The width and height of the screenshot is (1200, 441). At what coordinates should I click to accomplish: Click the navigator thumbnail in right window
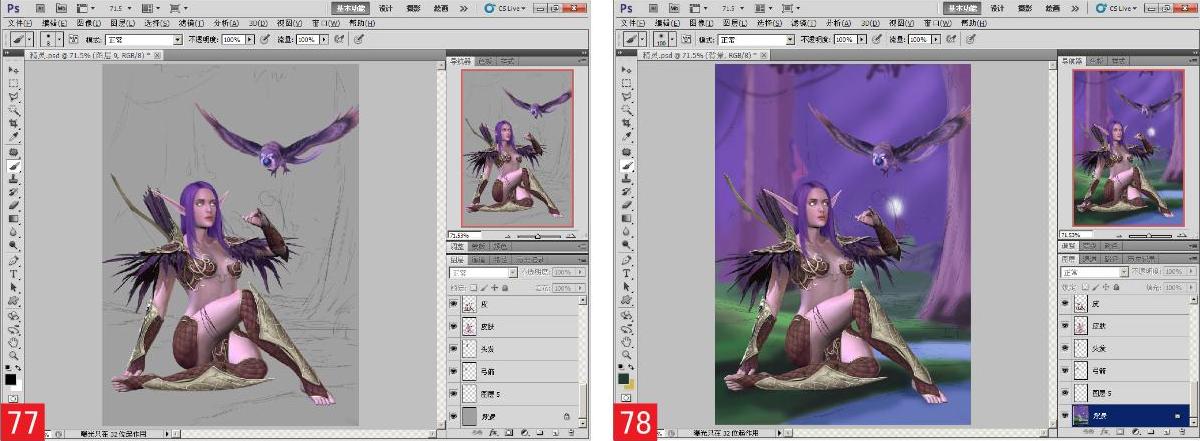(1127, 149)
